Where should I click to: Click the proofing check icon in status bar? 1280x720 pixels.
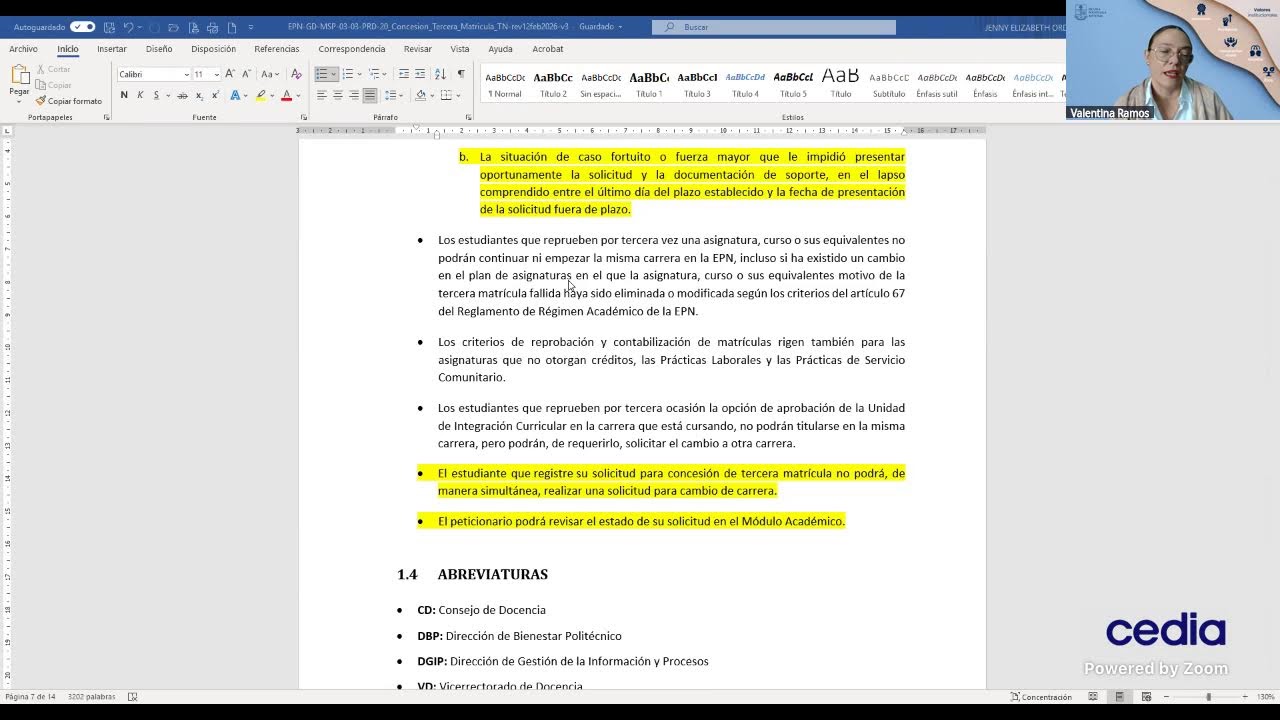[132, 697]
